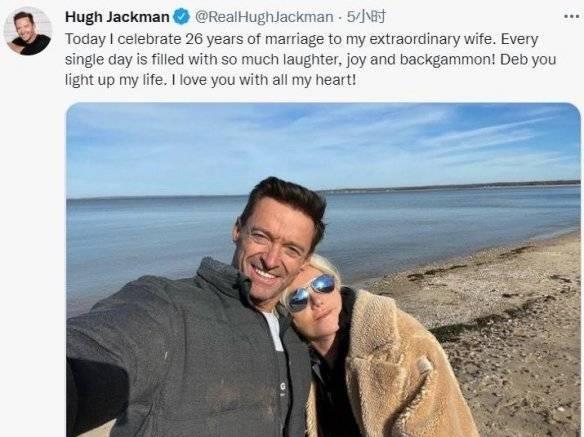Click the blue sky in the photo
Screen dimensions: 584x437
pos(323,145)
